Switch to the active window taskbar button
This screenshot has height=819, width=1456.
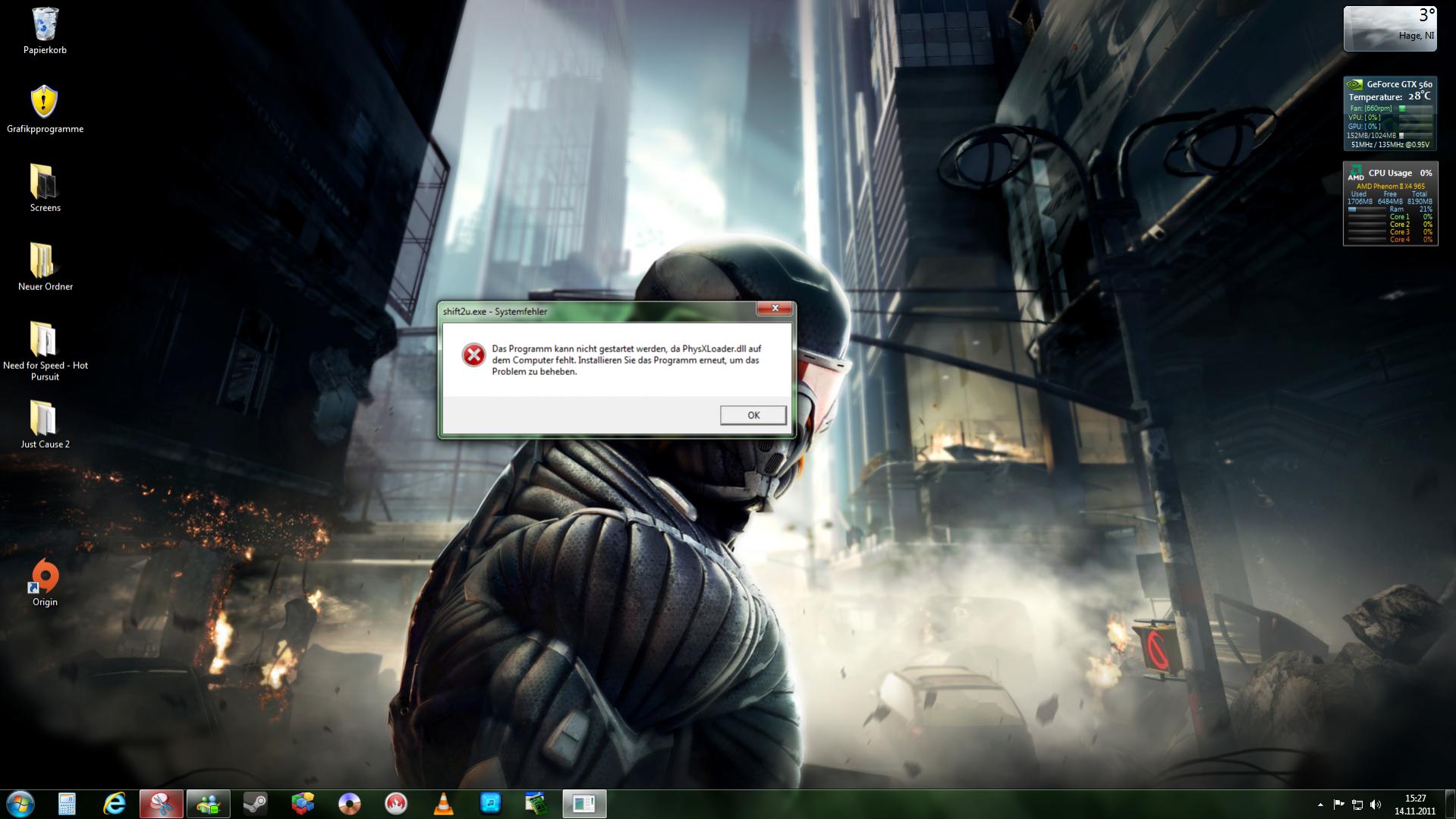click(584, 804)
